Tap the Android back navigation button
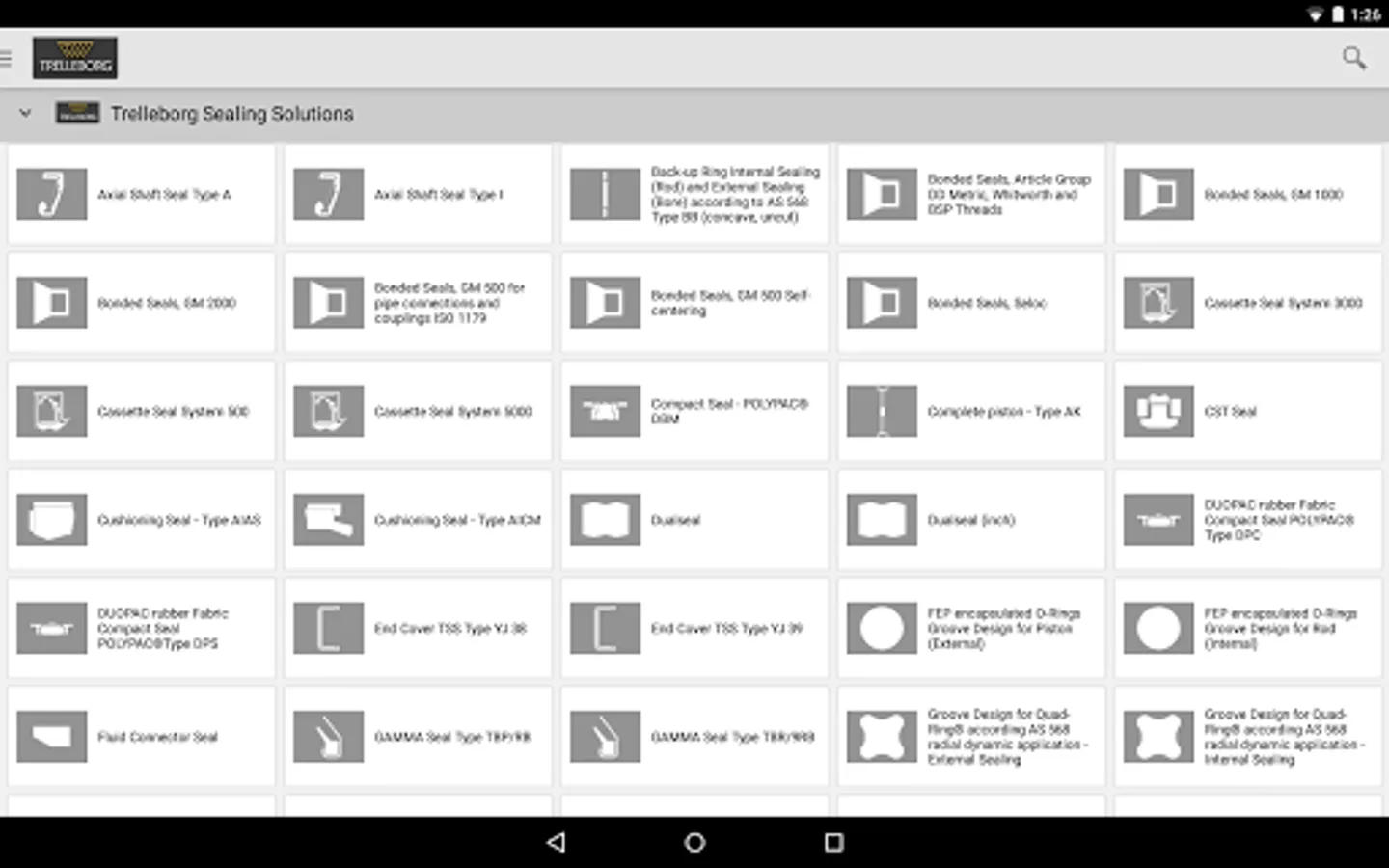 click(x=556, y=842)
